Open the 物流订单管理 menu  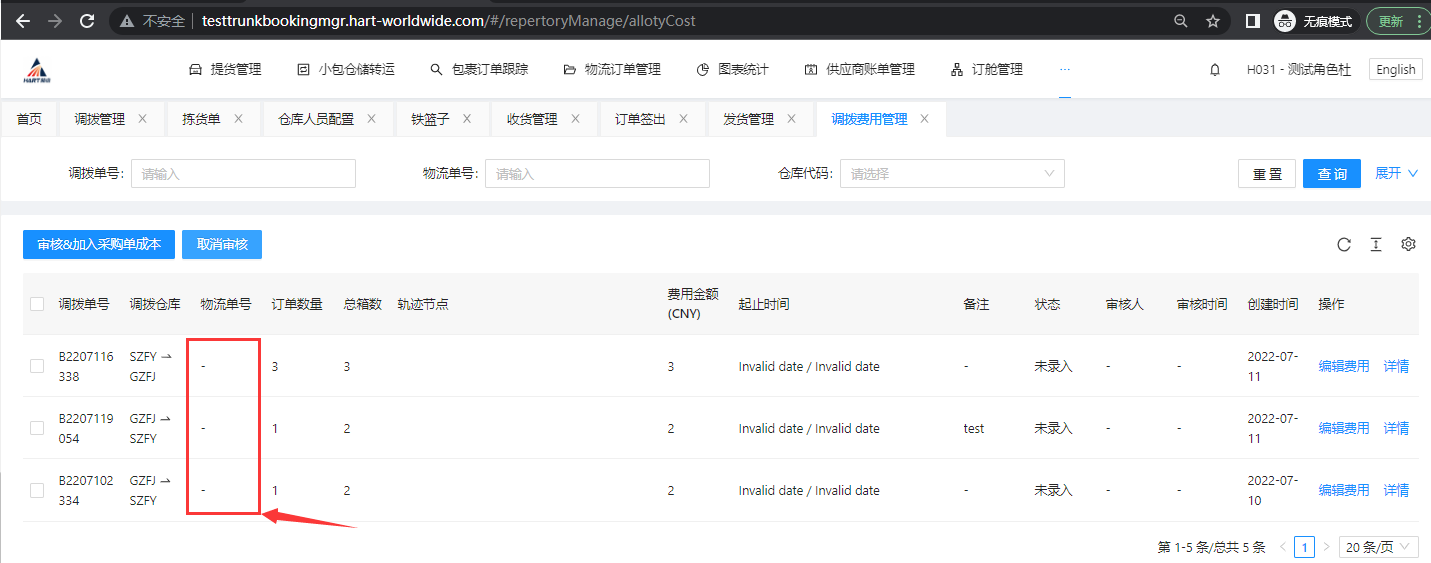pyautogui.click(x=612, y=70)
